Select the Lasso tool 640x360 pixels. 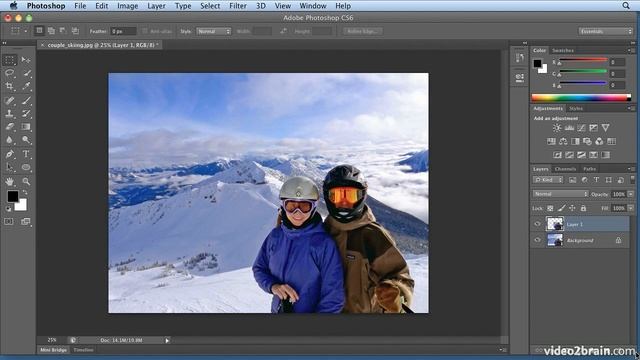click(x=10, y=73)
